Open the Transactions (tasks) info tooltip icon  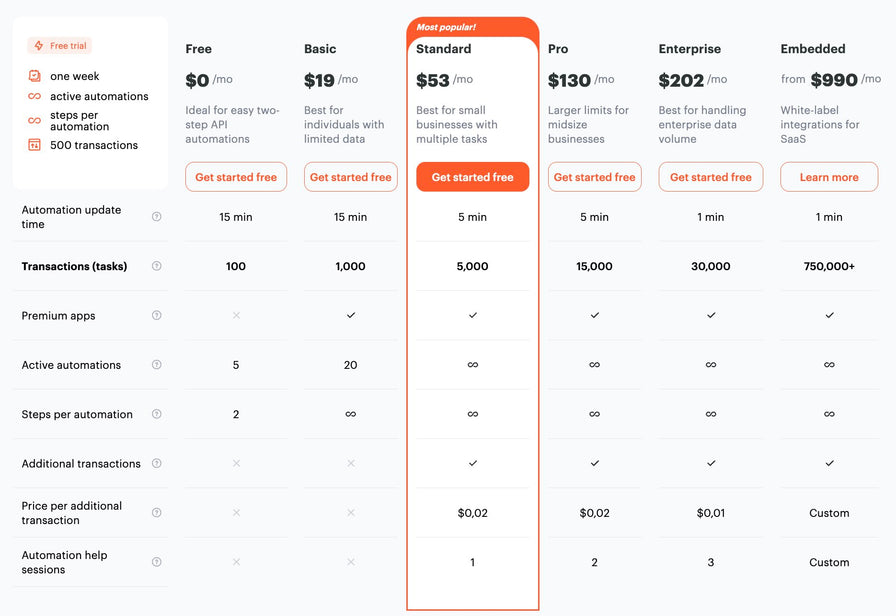pos(157,266)
